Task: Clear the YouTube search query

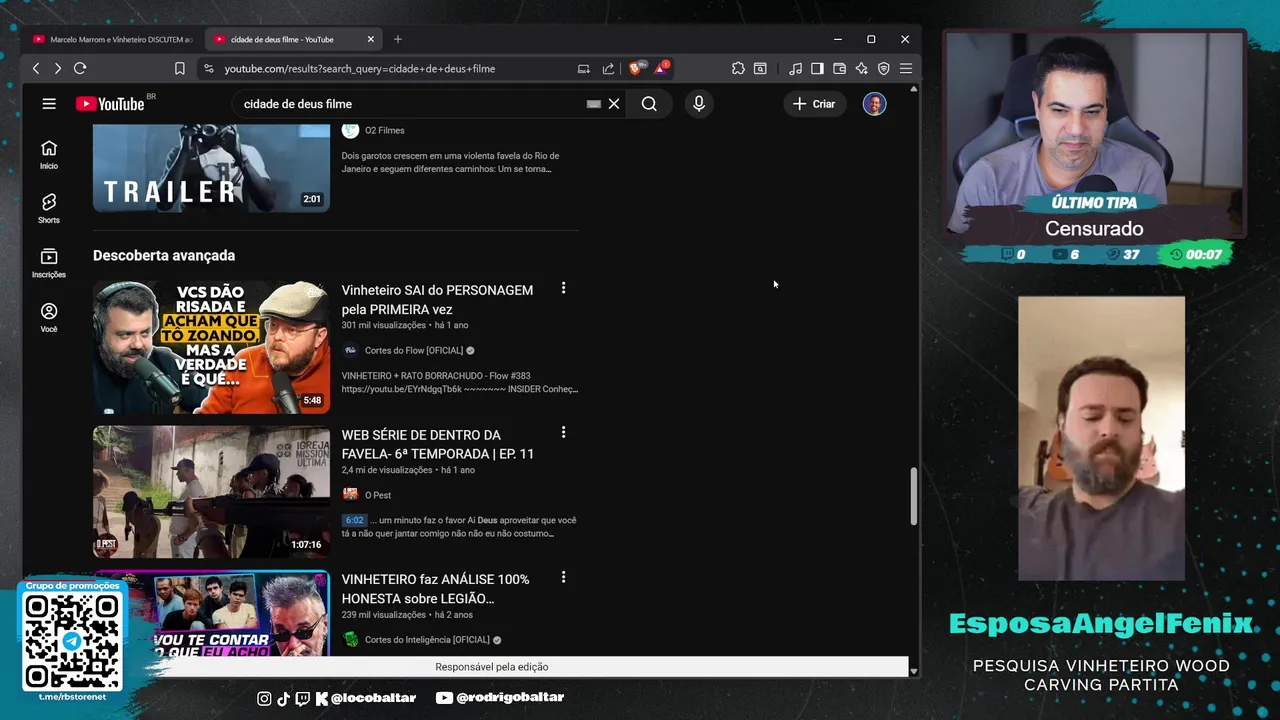Action: (x=614, y=104)
